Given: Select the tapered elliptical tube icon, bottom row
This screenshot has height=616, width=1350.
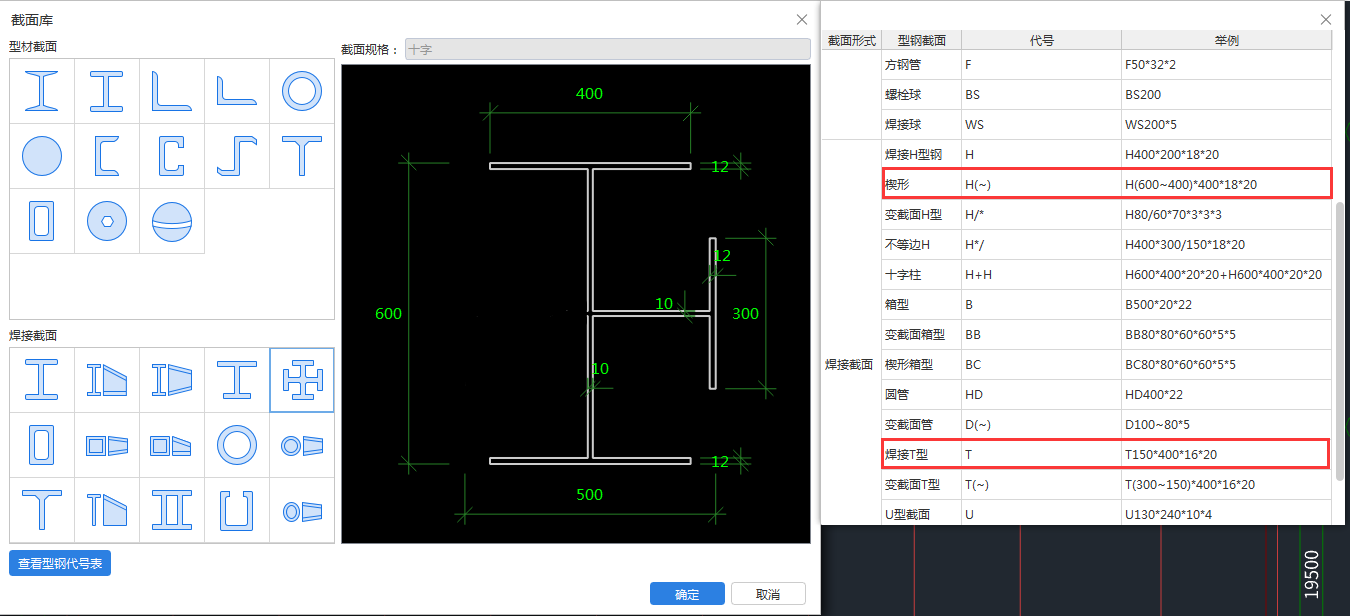Looking at the screenshot, I should [x=302, y=510].
